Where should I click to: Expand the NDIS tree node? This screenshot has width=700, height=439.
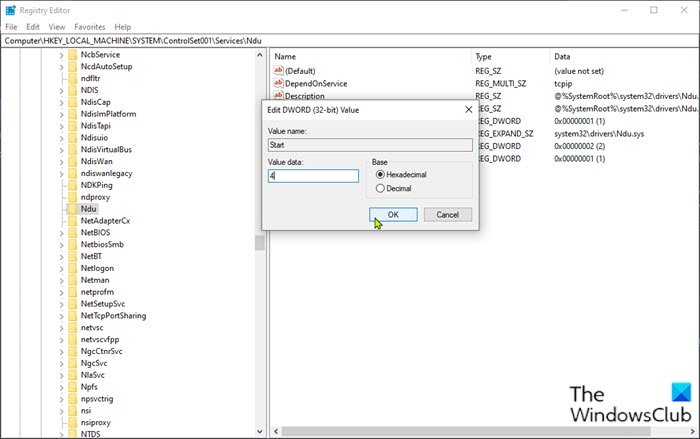[x=61, y=91]
